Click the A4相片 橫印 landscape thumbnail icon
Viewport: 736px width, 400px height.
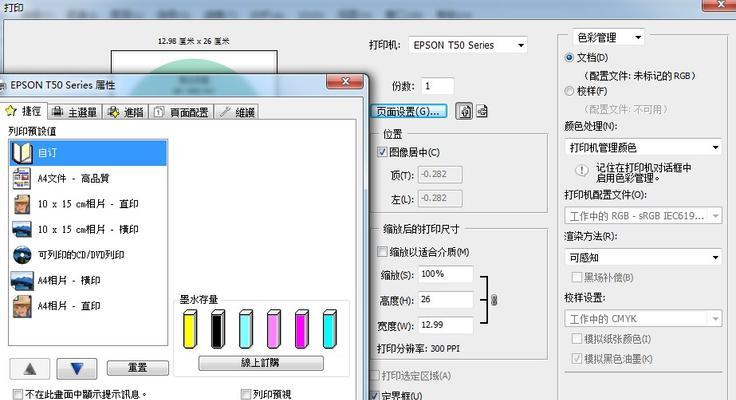point(22,281)
